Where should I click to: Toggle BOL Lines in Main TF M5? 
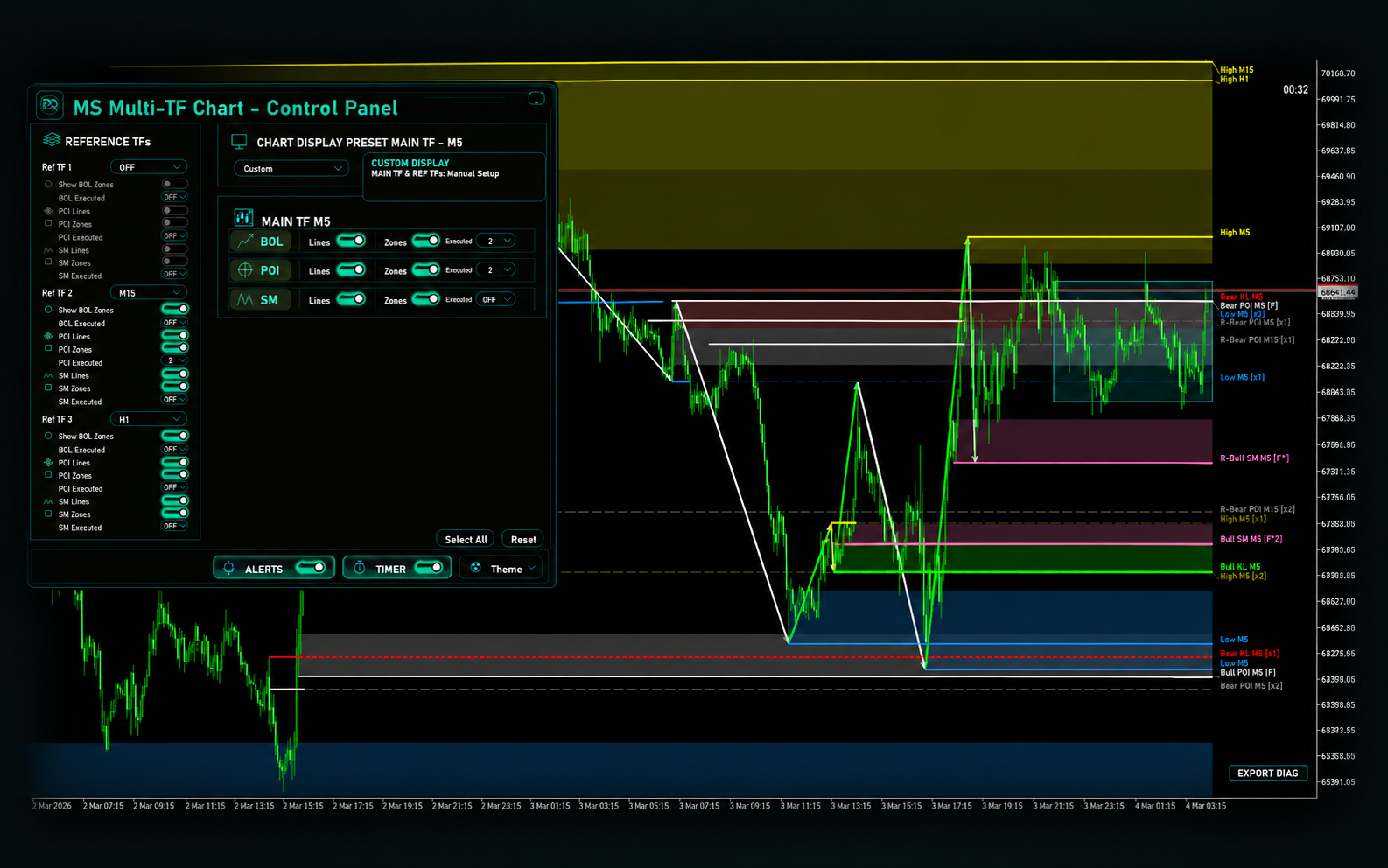click(x=351, y=241)
